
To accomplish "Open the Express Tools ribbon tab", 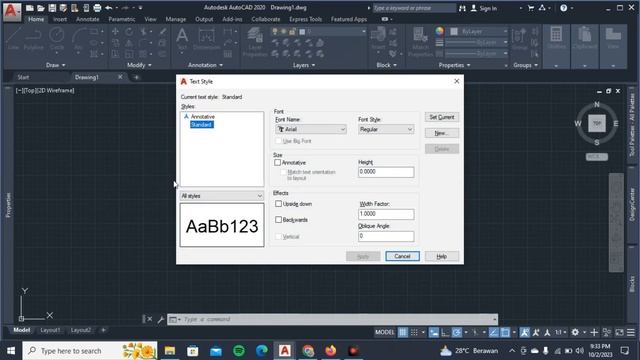I will coord(305,19).
